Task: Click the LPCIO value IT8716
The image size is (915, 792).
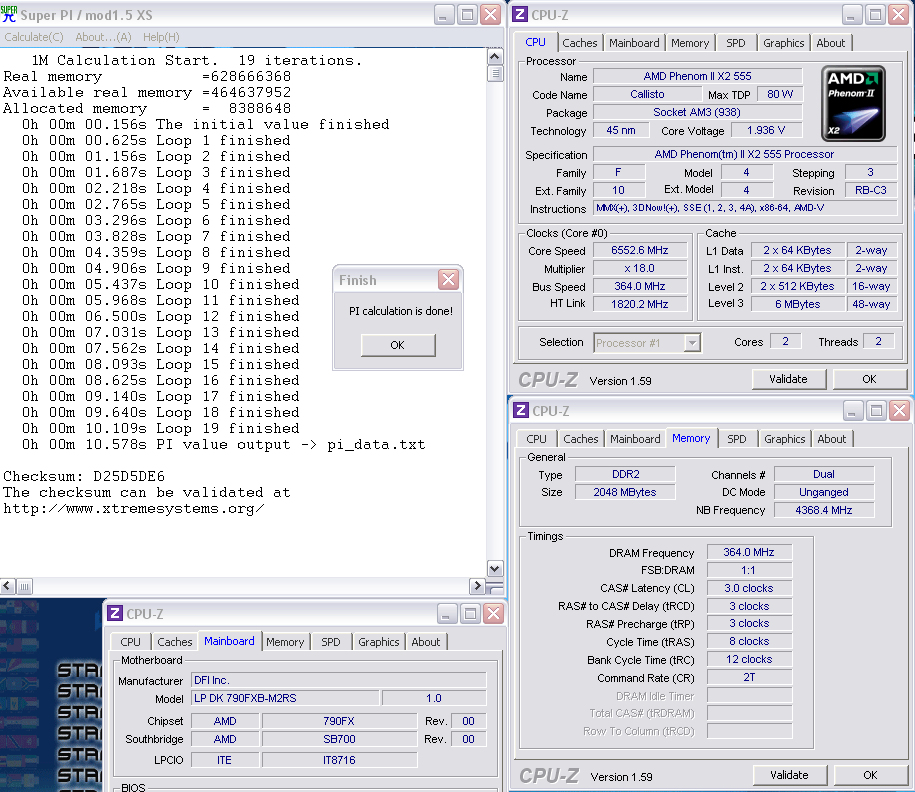Action: click(x=339, y=760)
